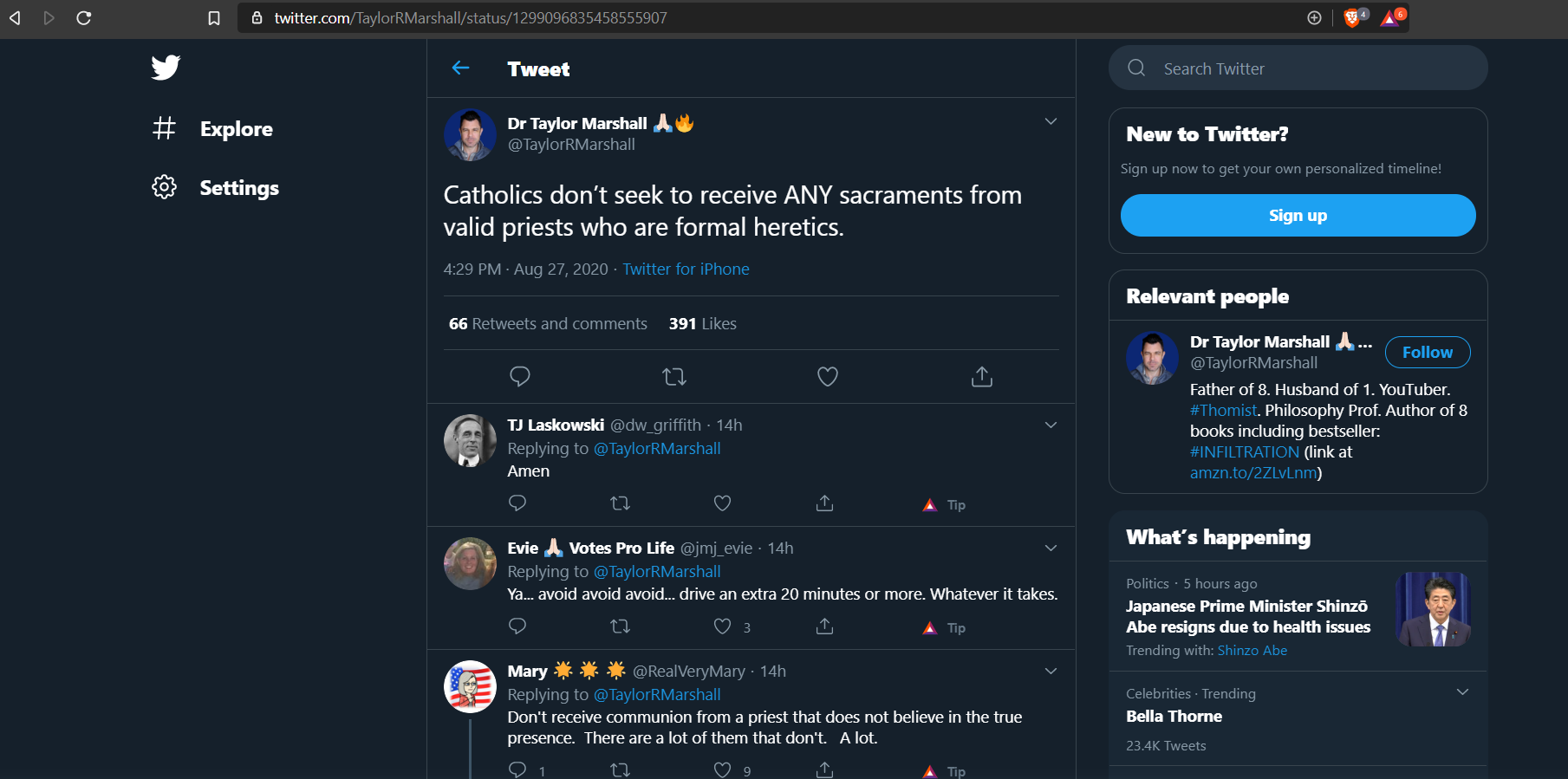1568x779 pixels.
Task: Follow Dr Taylor Marshall
Action: pos(1427,353)
